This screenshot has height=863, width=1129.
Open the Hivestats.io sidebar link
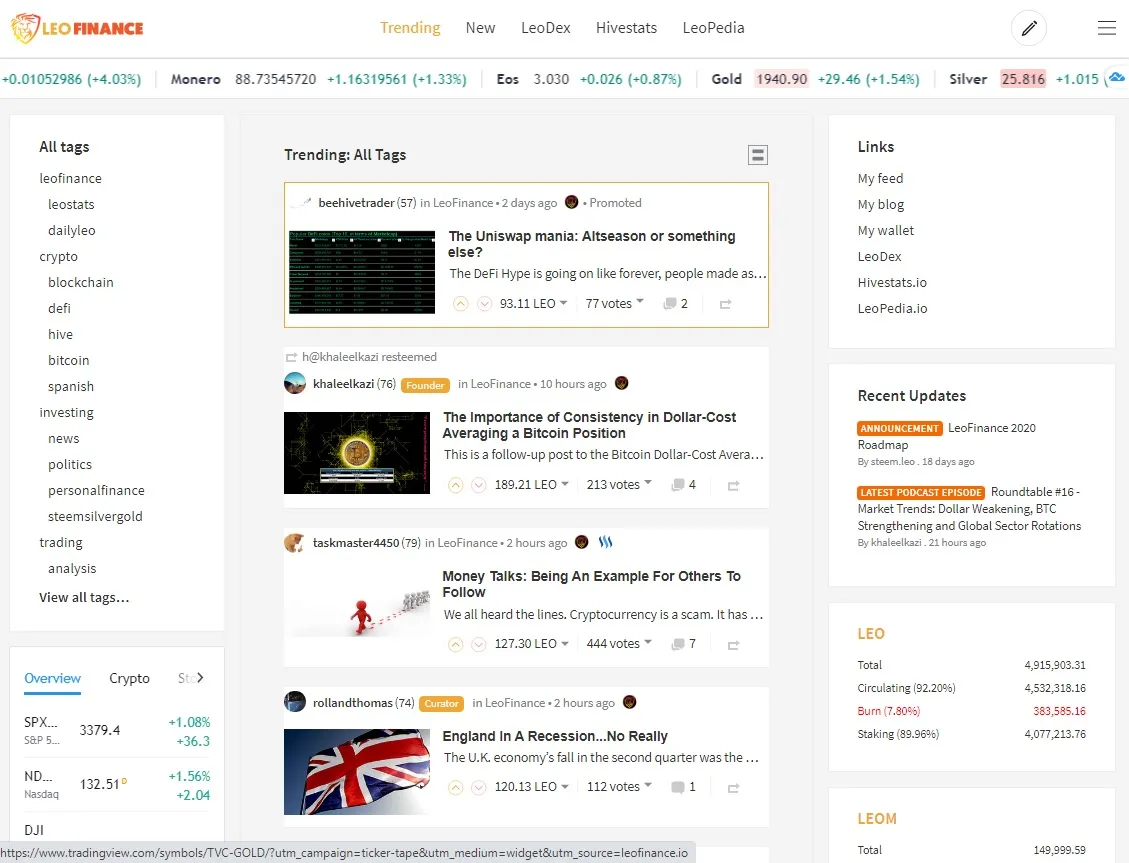pyautogui.click(x=892, y=283)
